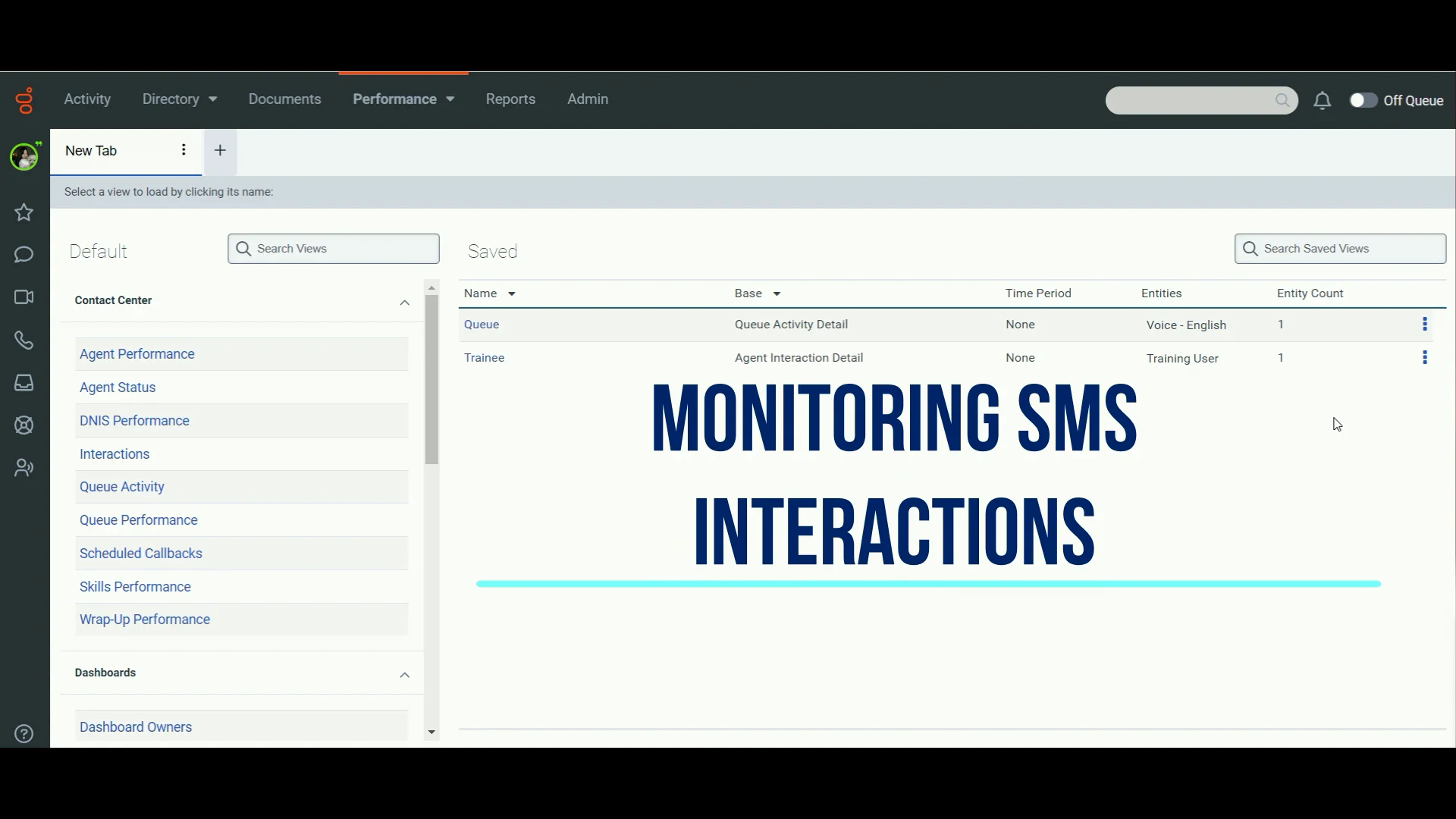Open the agent assistance icon in sidebar
This screenshot has width=1456, height=819.
pyautogui.click(x=24, y=468)
